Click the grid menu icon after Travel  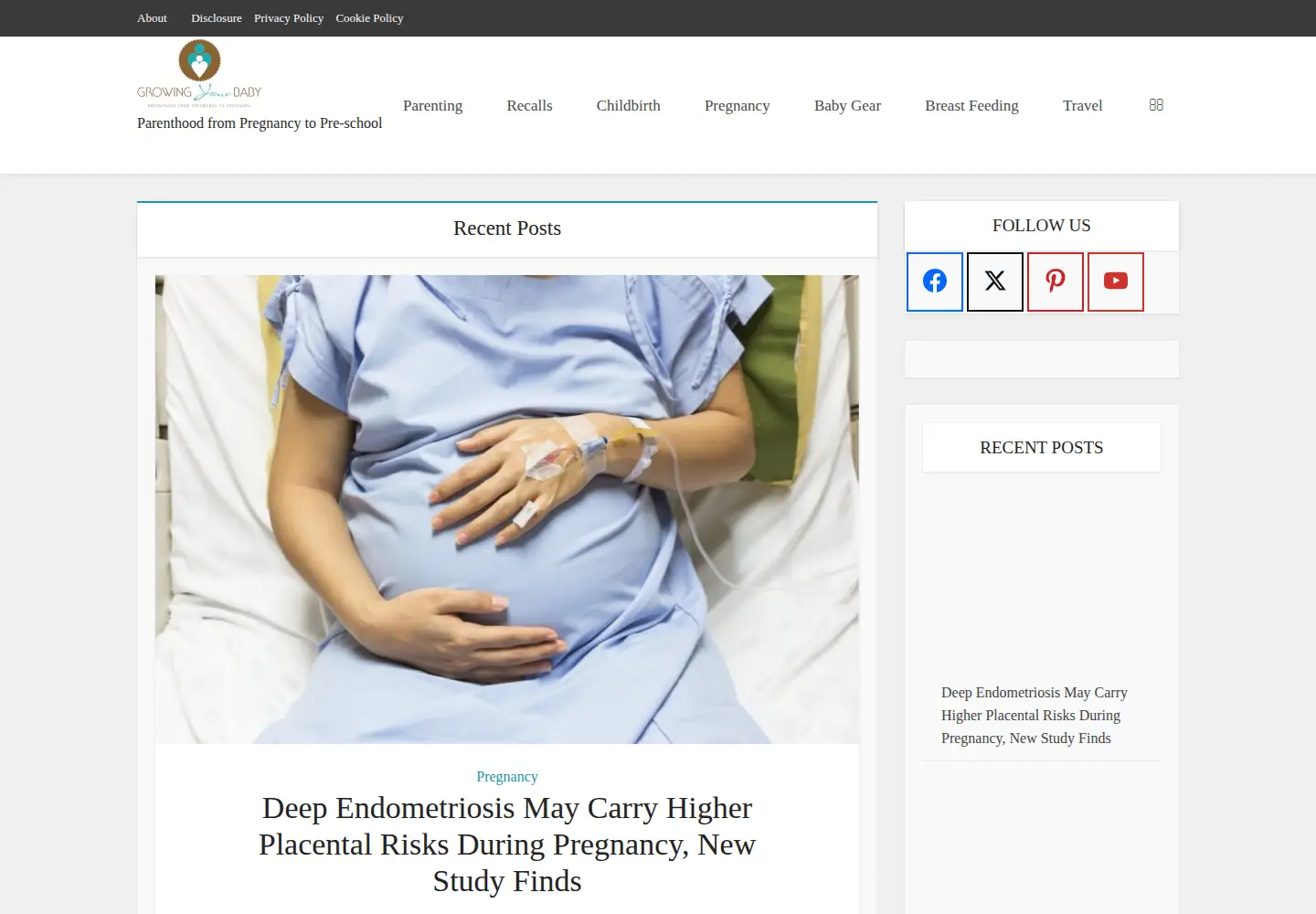click(1156, 105)
